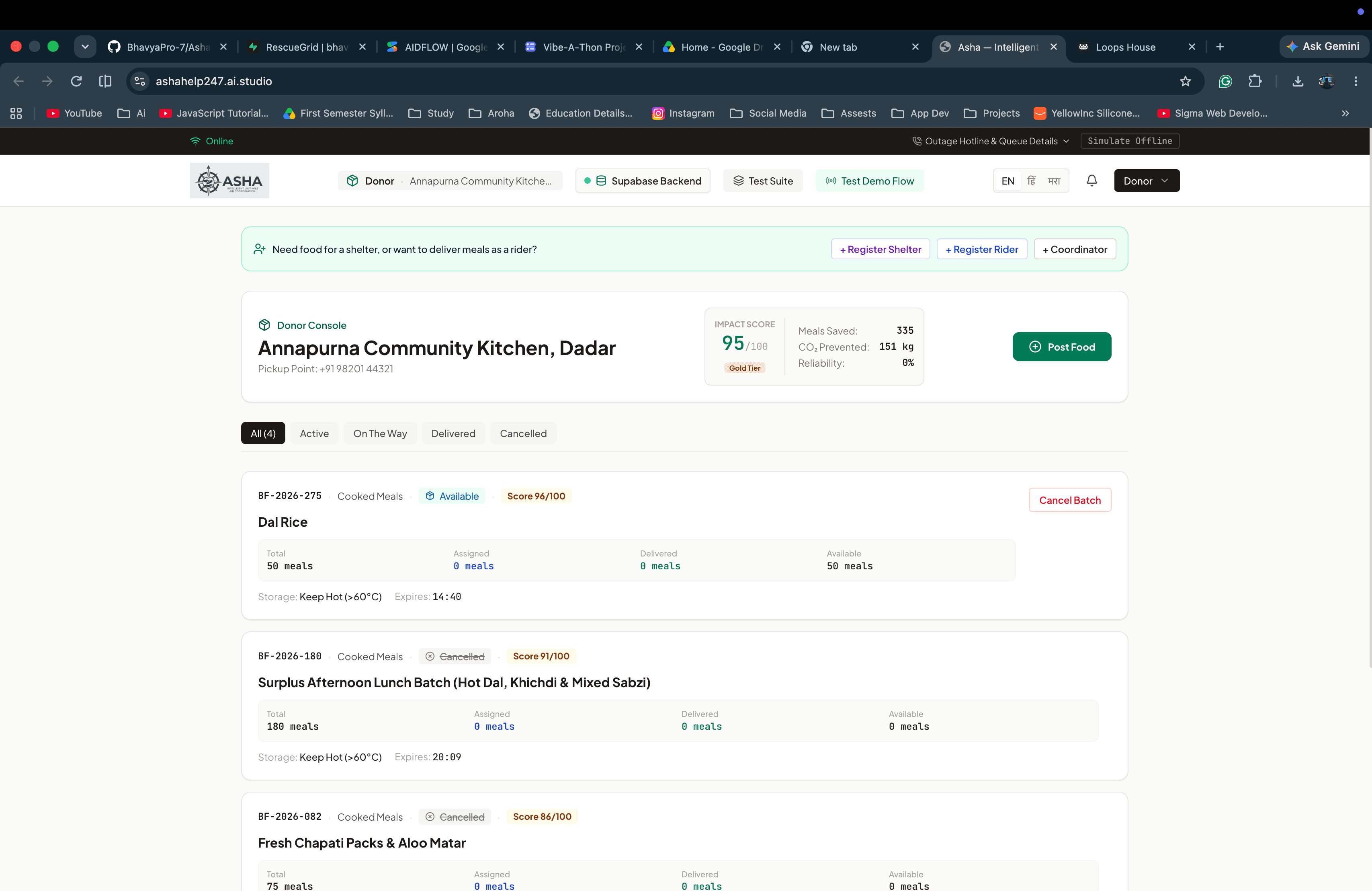This screenshot has height=891, width=1372.
Task: Open the Projects bookmarks folder
Action: [991, 113]
